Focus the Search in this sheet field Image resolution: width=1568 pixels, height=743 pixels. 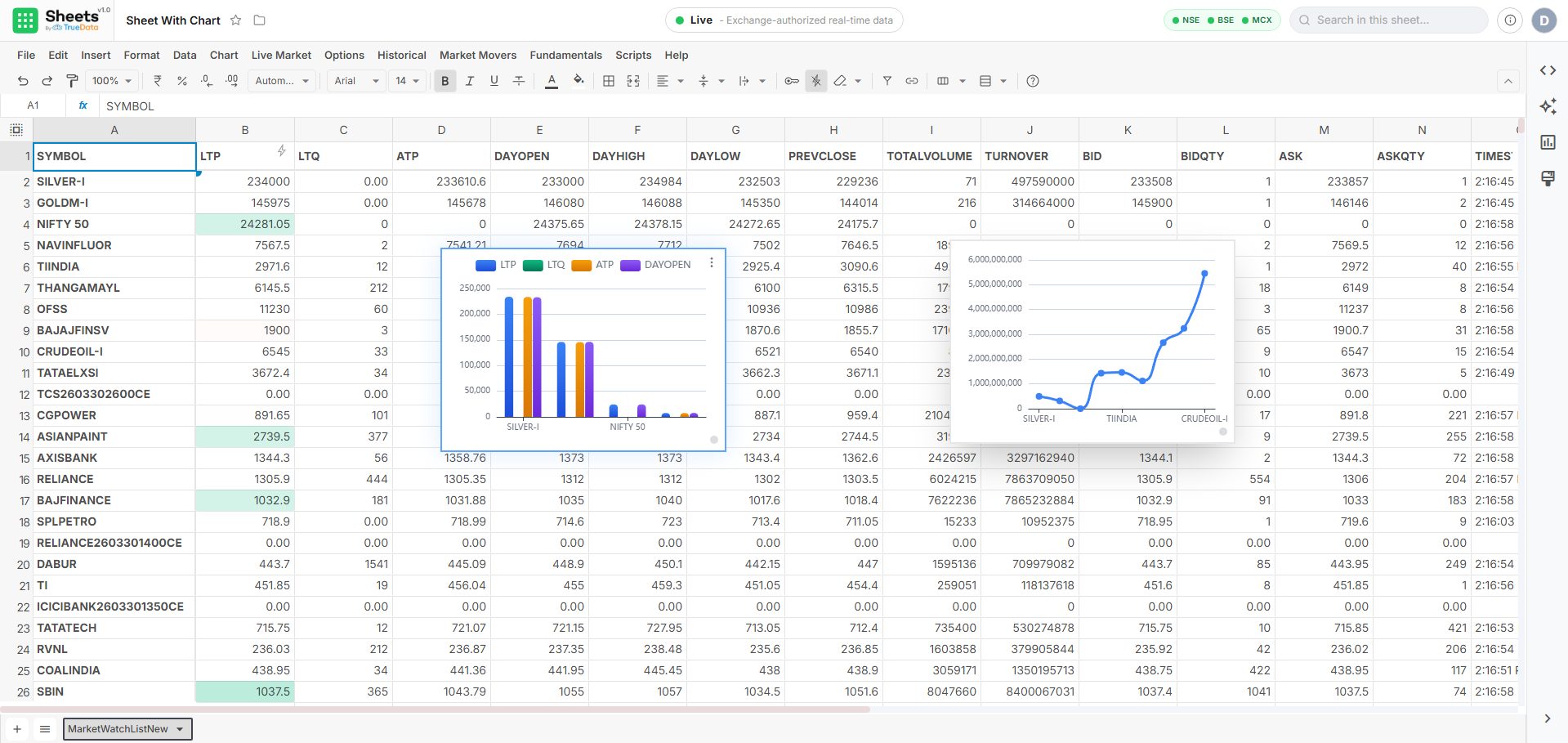click(x=1389, y=20)
